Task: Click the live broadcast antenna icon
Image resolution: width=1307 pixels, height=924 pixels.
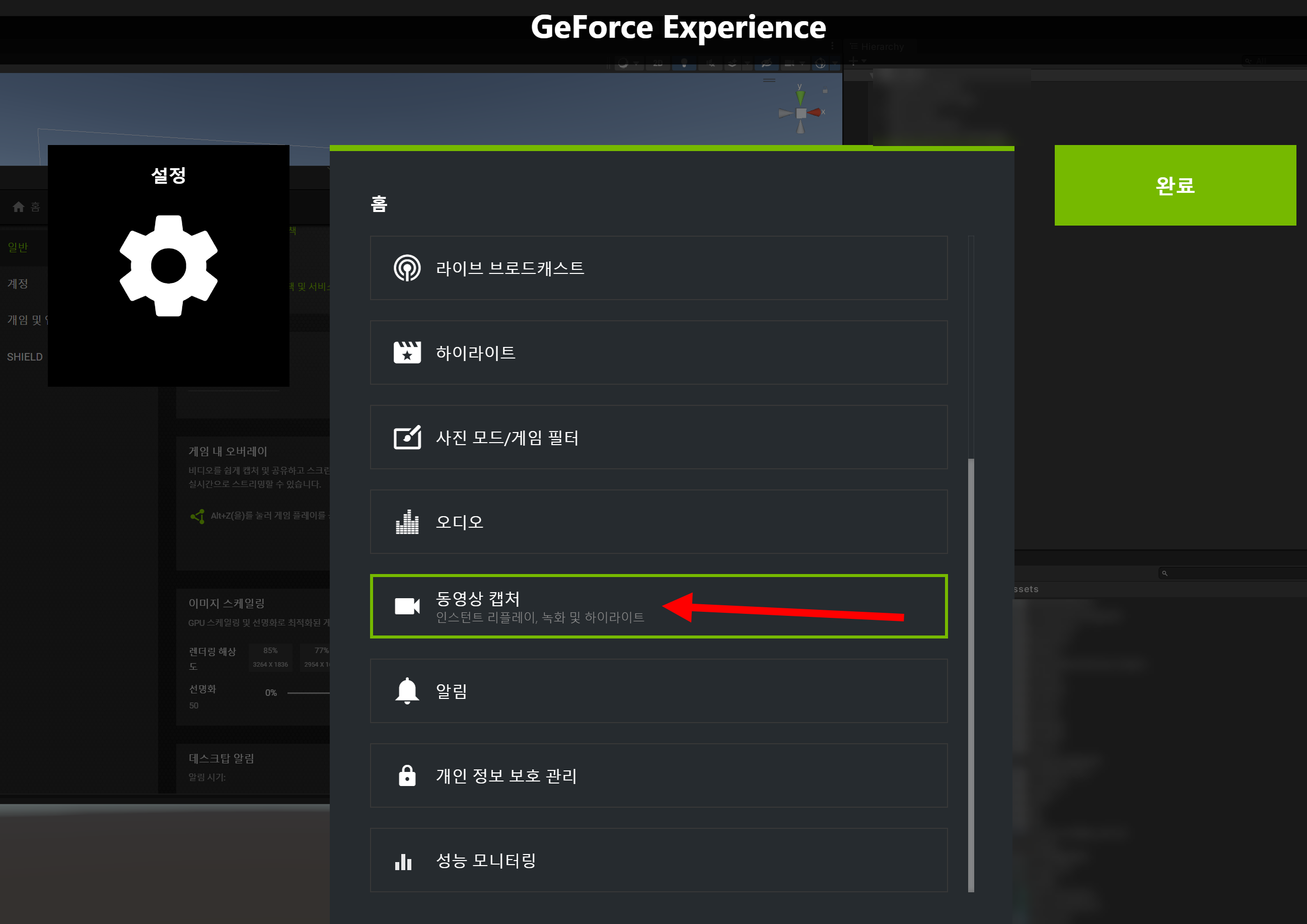Action: (x=407, y=268)
